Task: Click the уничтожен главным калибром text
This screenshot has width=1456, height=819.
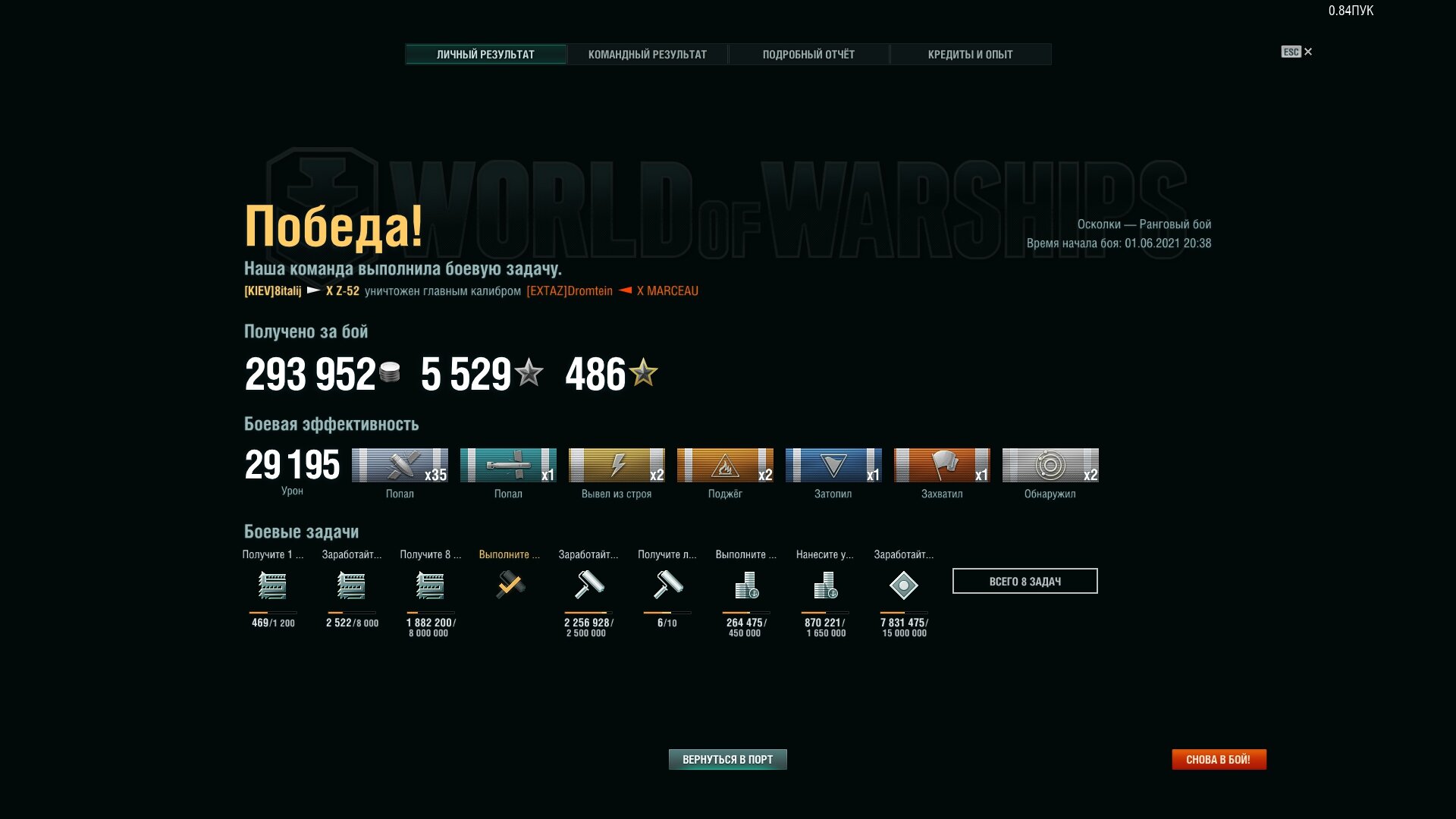Action: click(x=443, y=291)
